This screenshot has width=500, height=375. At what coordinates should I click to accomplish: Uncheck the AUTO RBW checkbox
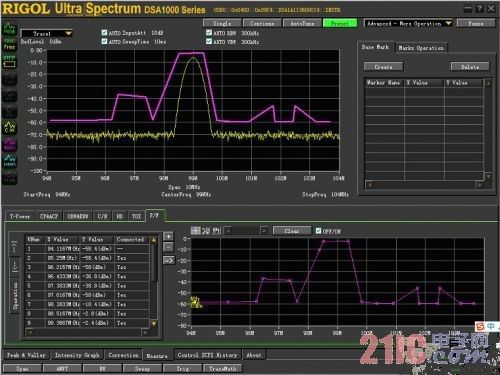tap(209, 33)
